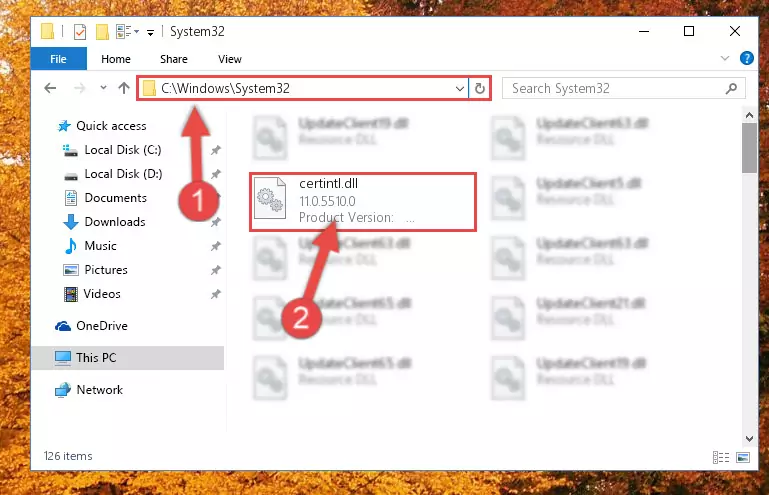769x495 pixels.
Task: Refresh the System32 folder view
Action: pos(480,89)
